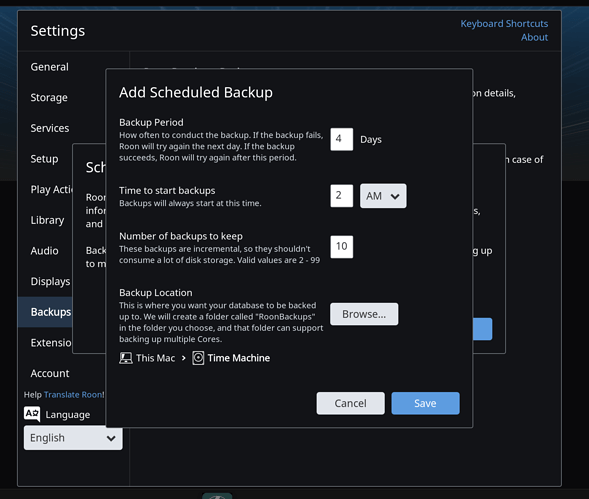Click the 'Number of backups to keep' heading

(181, 236)
